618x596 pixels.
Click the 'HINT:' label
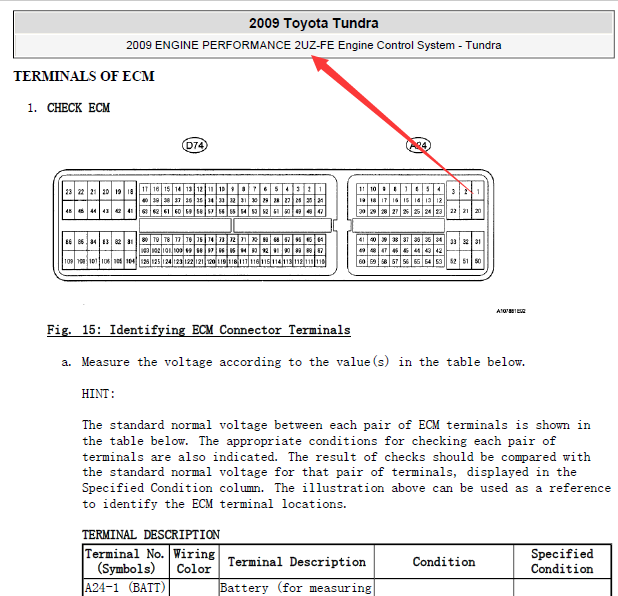point(98,394)
